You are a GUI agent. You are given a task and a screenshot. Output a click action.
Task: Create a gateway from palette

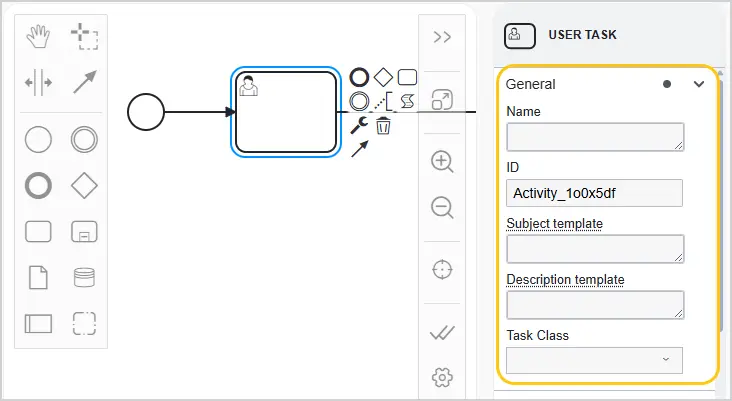coord(84,185)
